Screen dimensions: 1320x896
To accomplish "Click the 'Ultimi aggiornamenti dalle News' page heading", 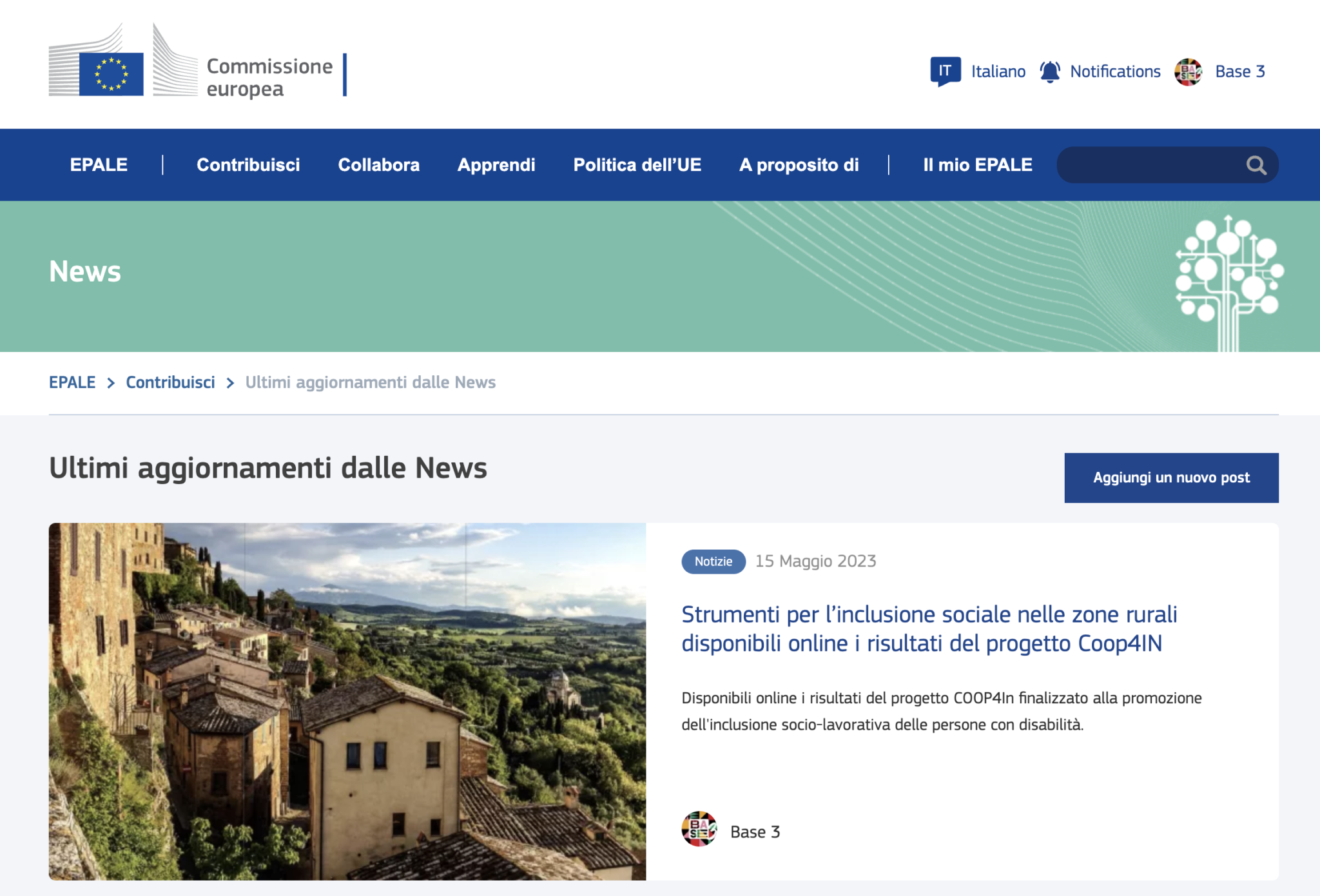I will (268, 469).
